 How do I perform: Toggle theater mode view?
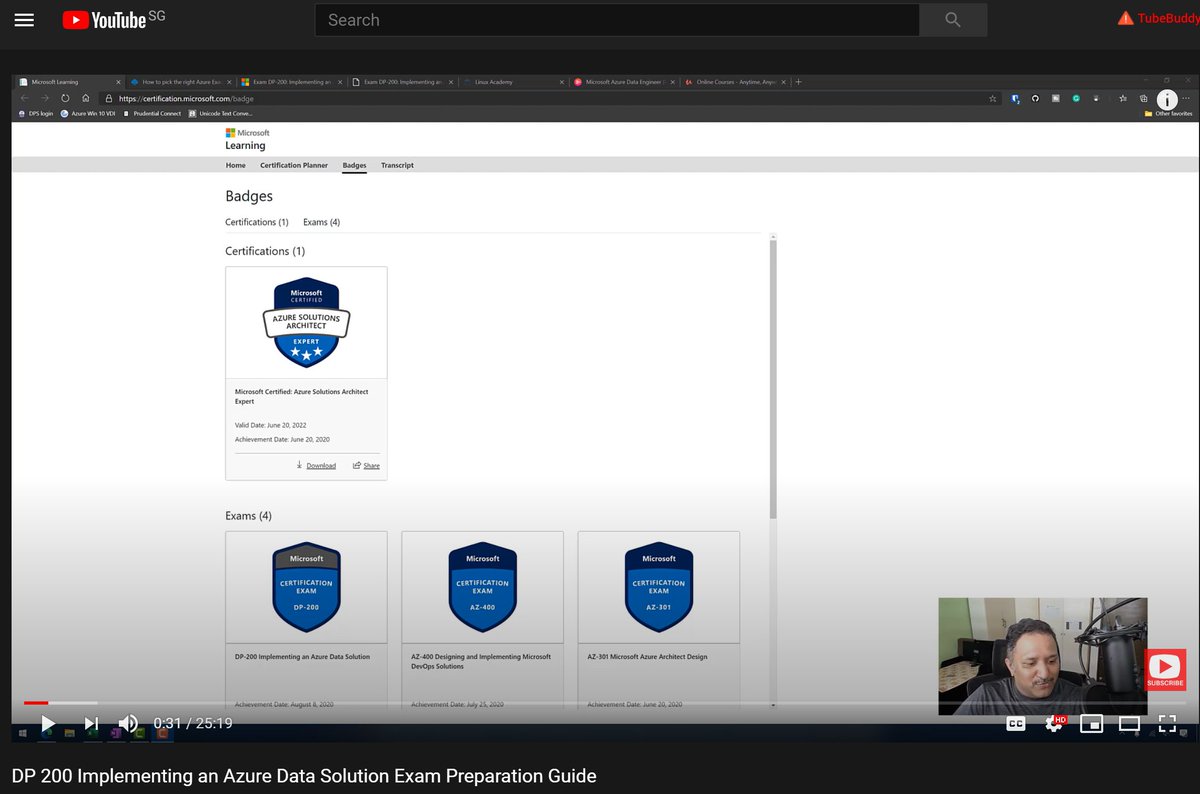coord(1129,723)
